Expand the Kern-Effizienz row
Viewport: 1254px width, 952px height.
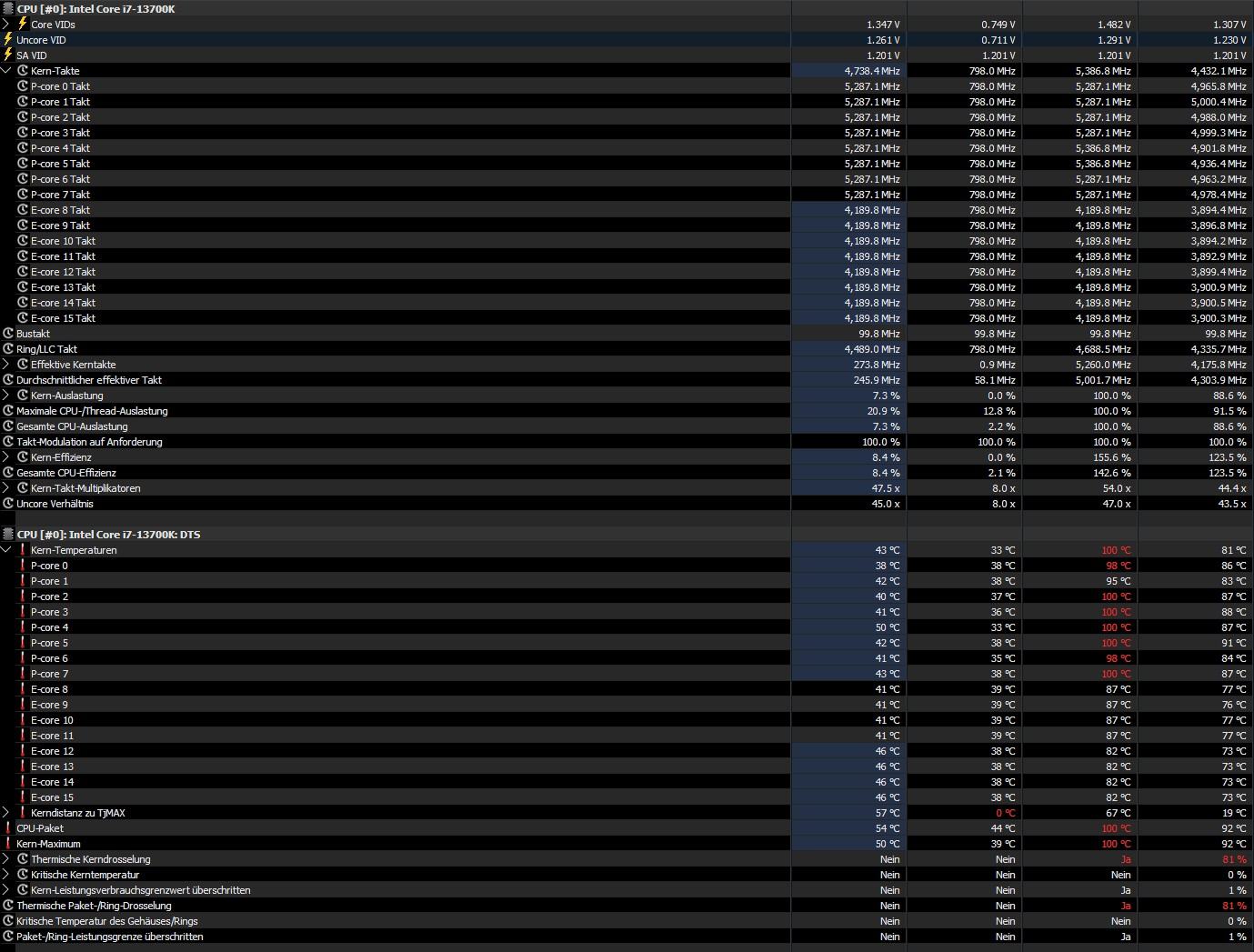[x=6, y=457]
